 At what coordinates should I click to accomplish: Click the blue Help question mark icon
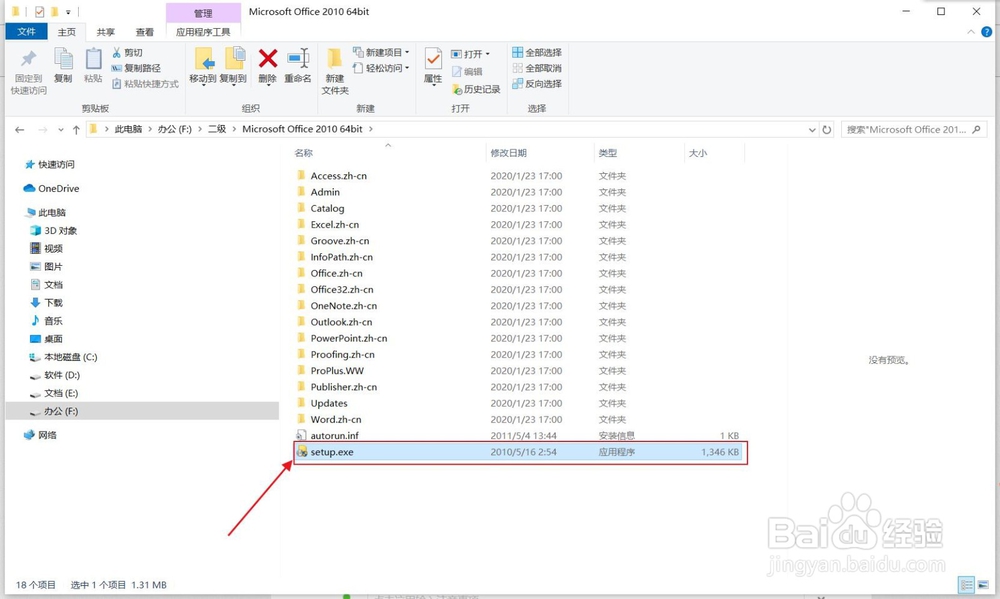tap(987, 31)
